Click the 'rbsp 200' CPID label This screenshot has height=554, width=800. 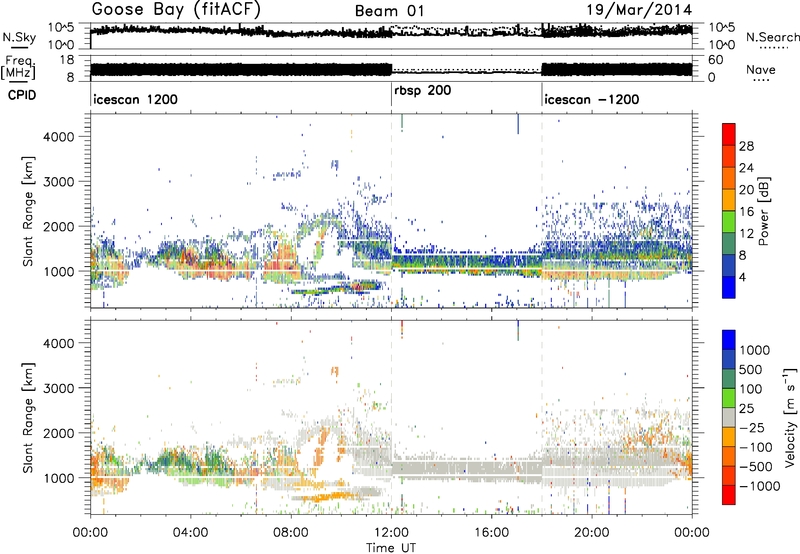pyautogui.click(x=422, y=91)
